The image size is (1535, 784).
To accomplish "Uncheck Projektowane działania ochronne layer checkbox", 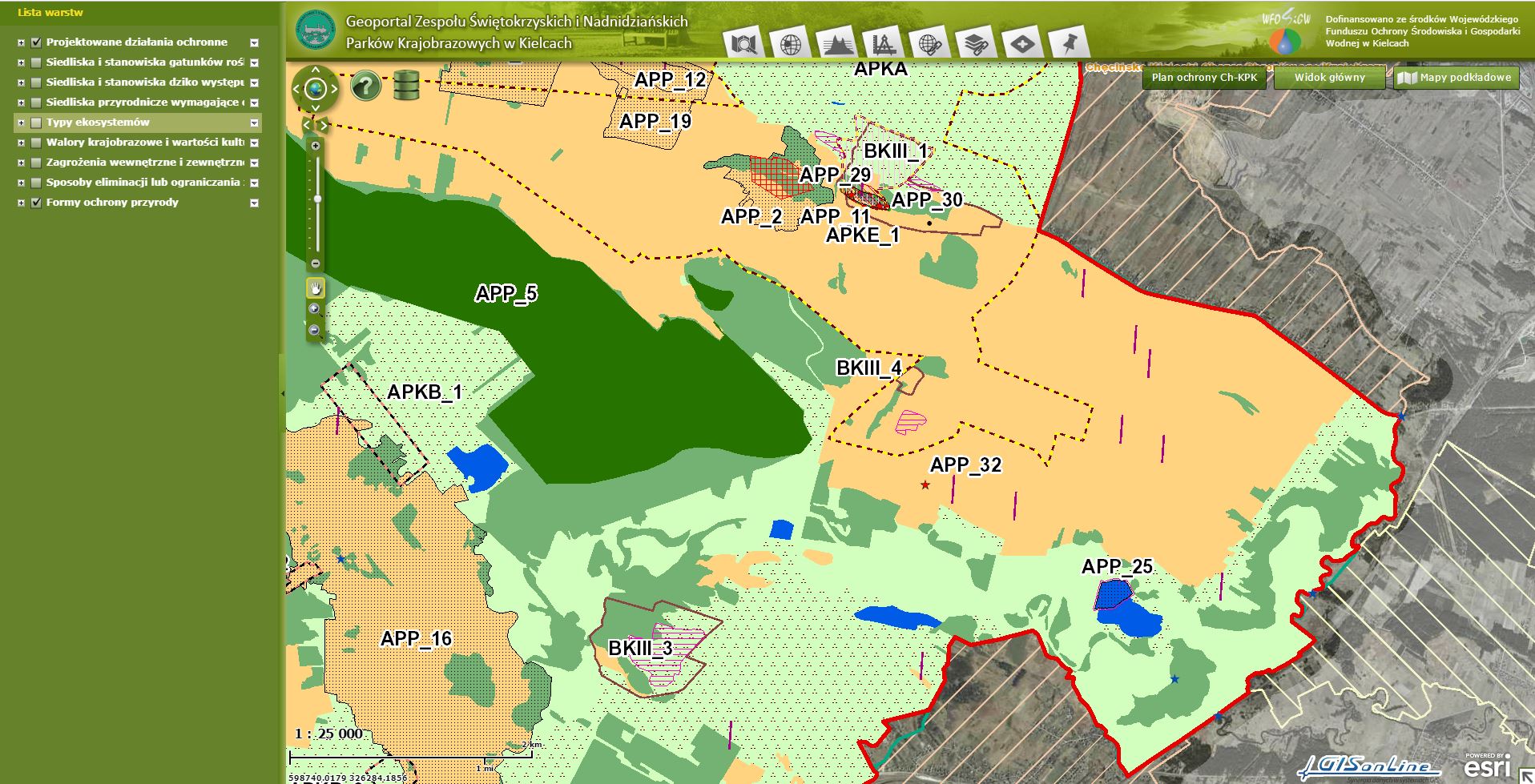I will coord(36,42).
